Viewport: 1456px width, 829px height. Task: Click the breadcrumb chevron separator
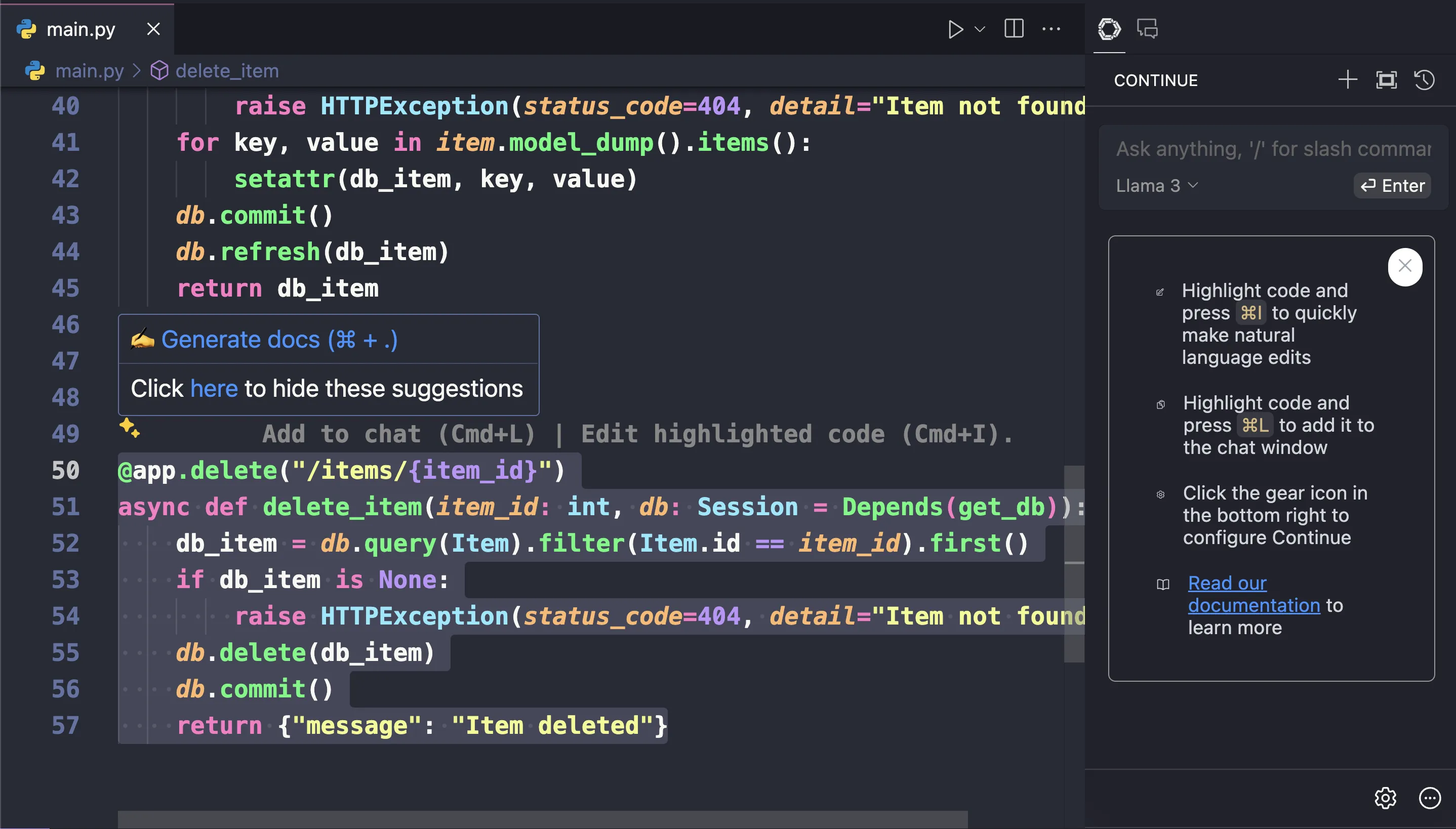(x=137, y=71)
